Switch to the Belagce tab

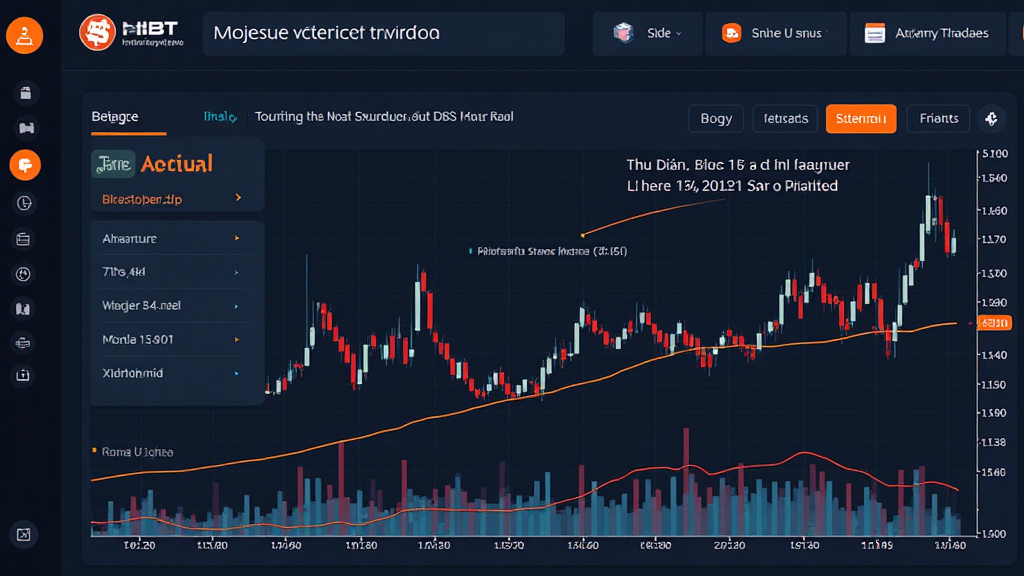coord(116,117)
